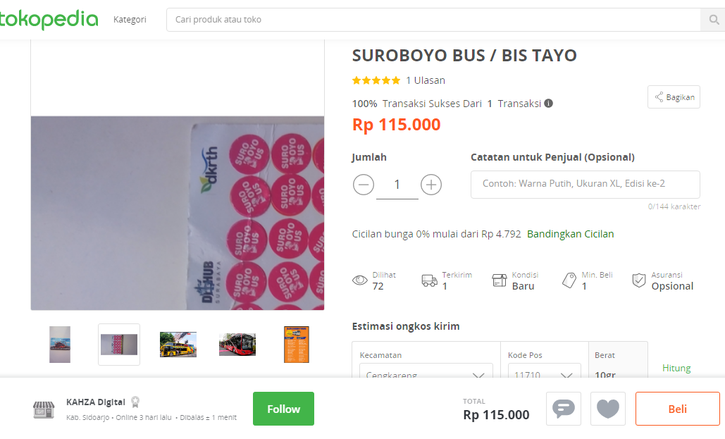The height and width of the screenshot is (439, 725).
Task: Select the orange poster thumbnail
Action: coord(296,344)
